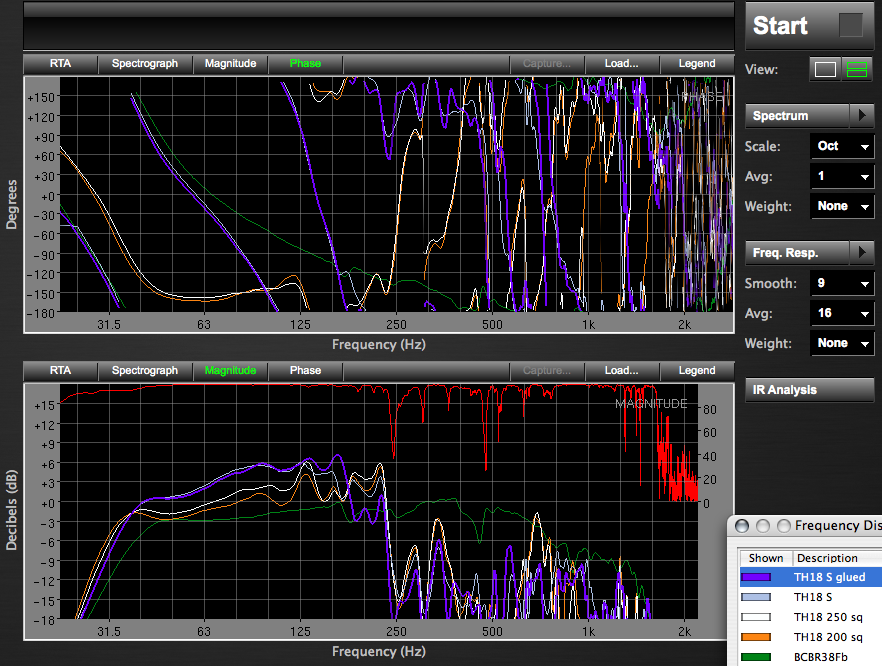The width and height of the screenshot is (882, 666).
Task: Open the Spectrum Avg dropdown showing 1
Action: [842, 176]
